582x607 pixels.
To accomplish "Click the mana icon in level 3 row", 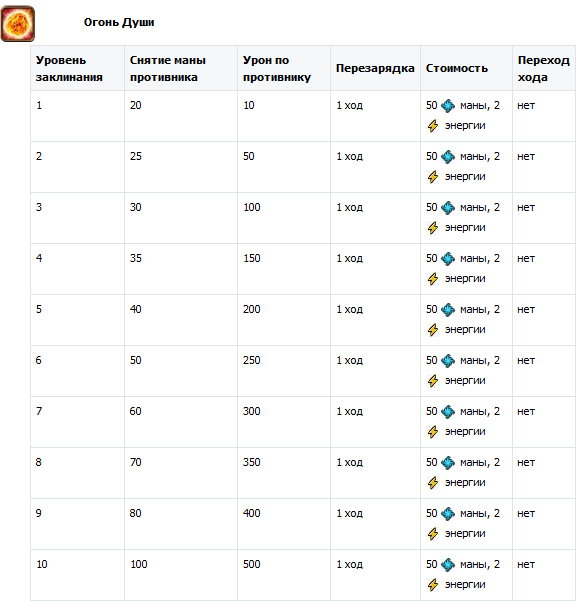I will point(448,208).
